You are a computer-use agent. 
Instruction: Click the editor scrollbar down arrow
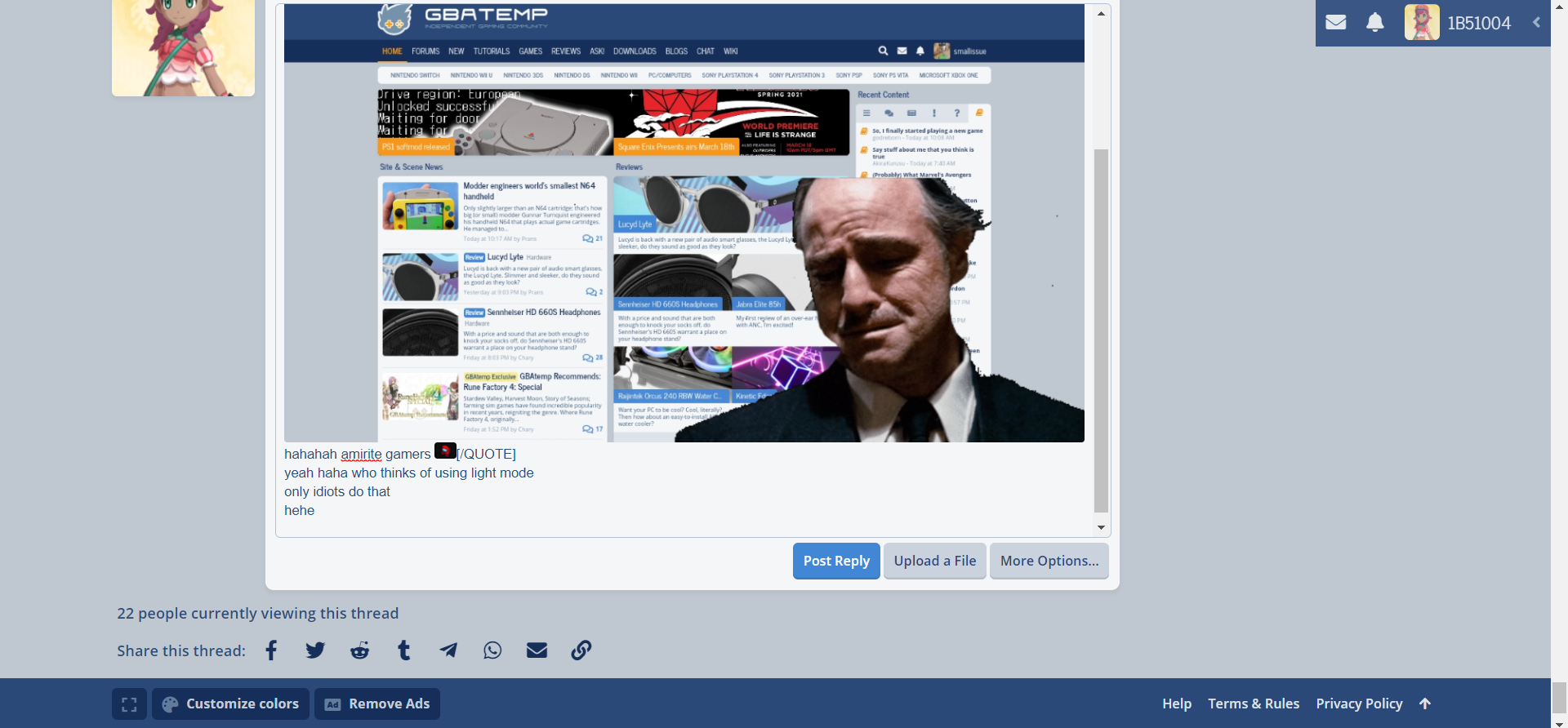click(1101, 527)
